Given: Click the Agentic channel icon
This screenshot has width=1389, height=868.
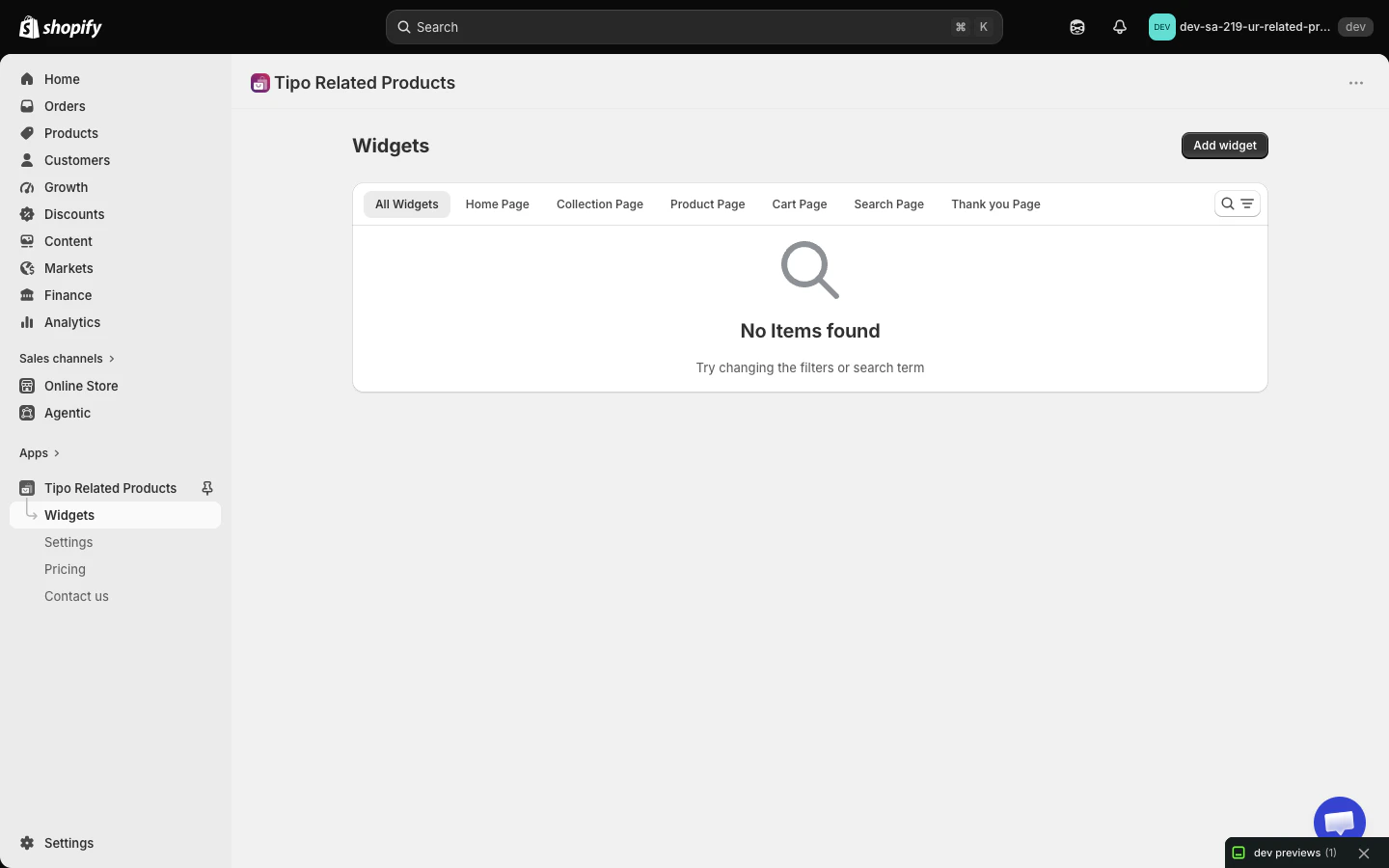Looking at the screenshot, I should pos(27,413).
